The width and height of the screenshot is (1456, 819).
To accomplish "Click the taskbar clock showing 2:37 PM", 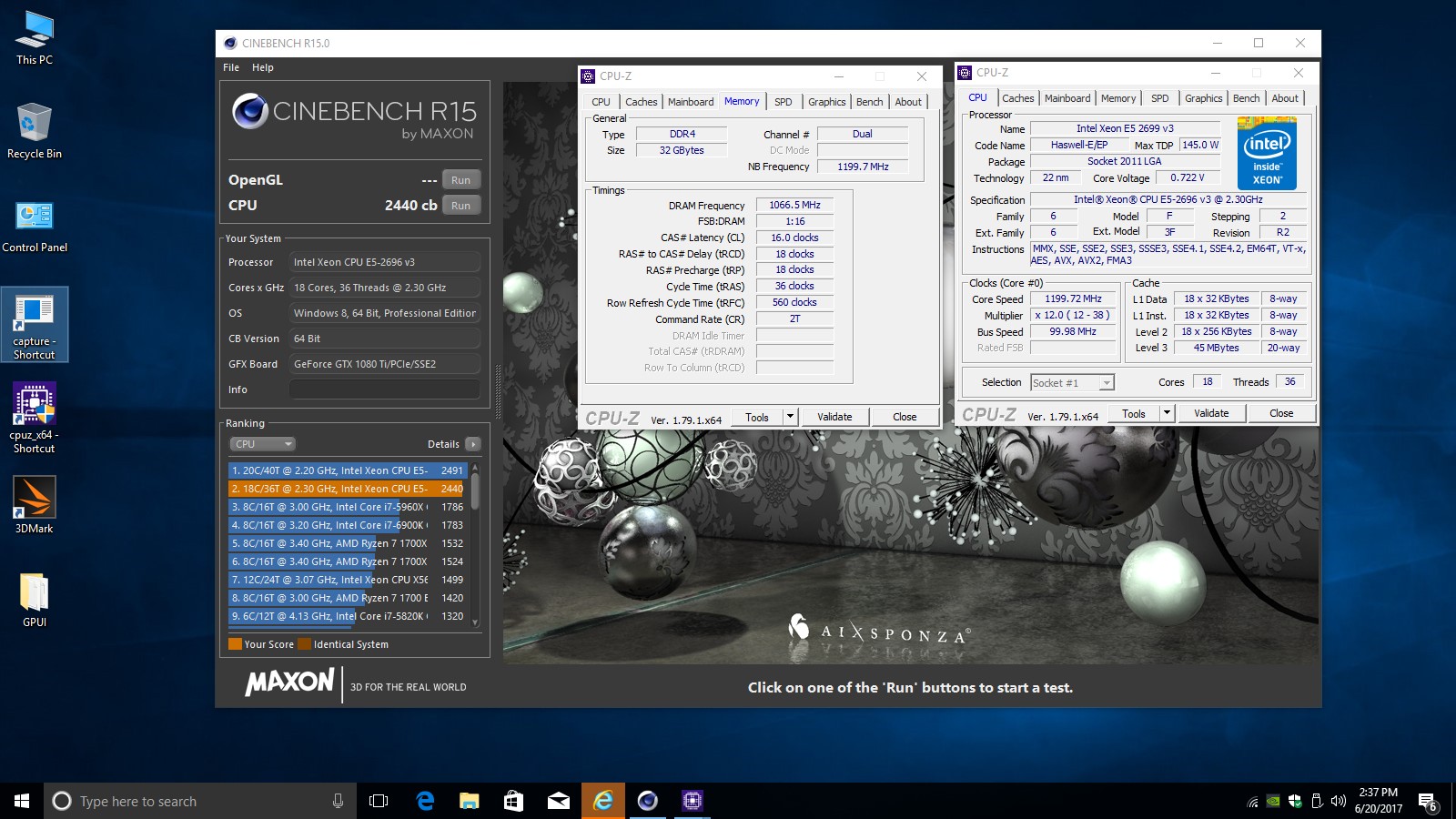I will coord(1379,801).
